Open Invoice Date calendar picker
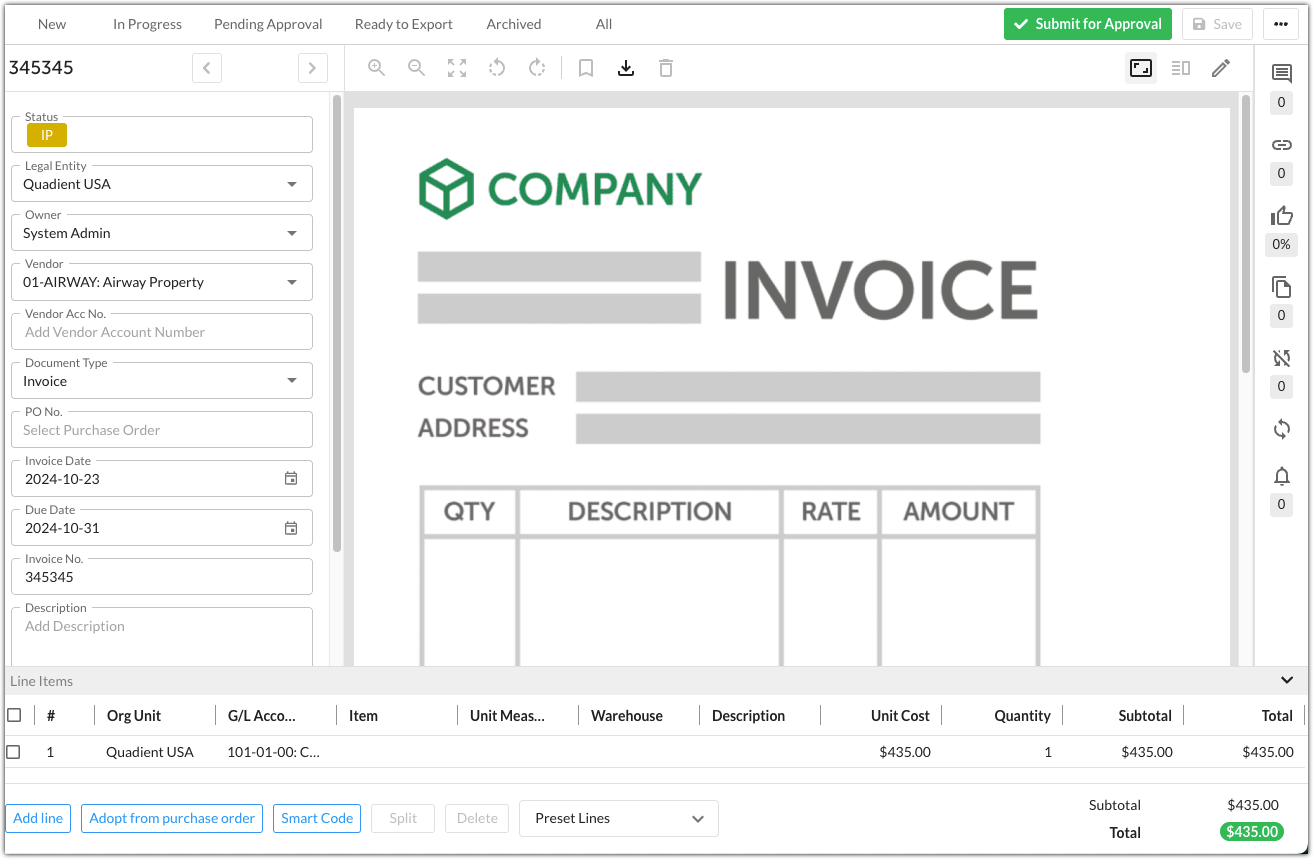 pyautogui.click(x=291, y=479)
